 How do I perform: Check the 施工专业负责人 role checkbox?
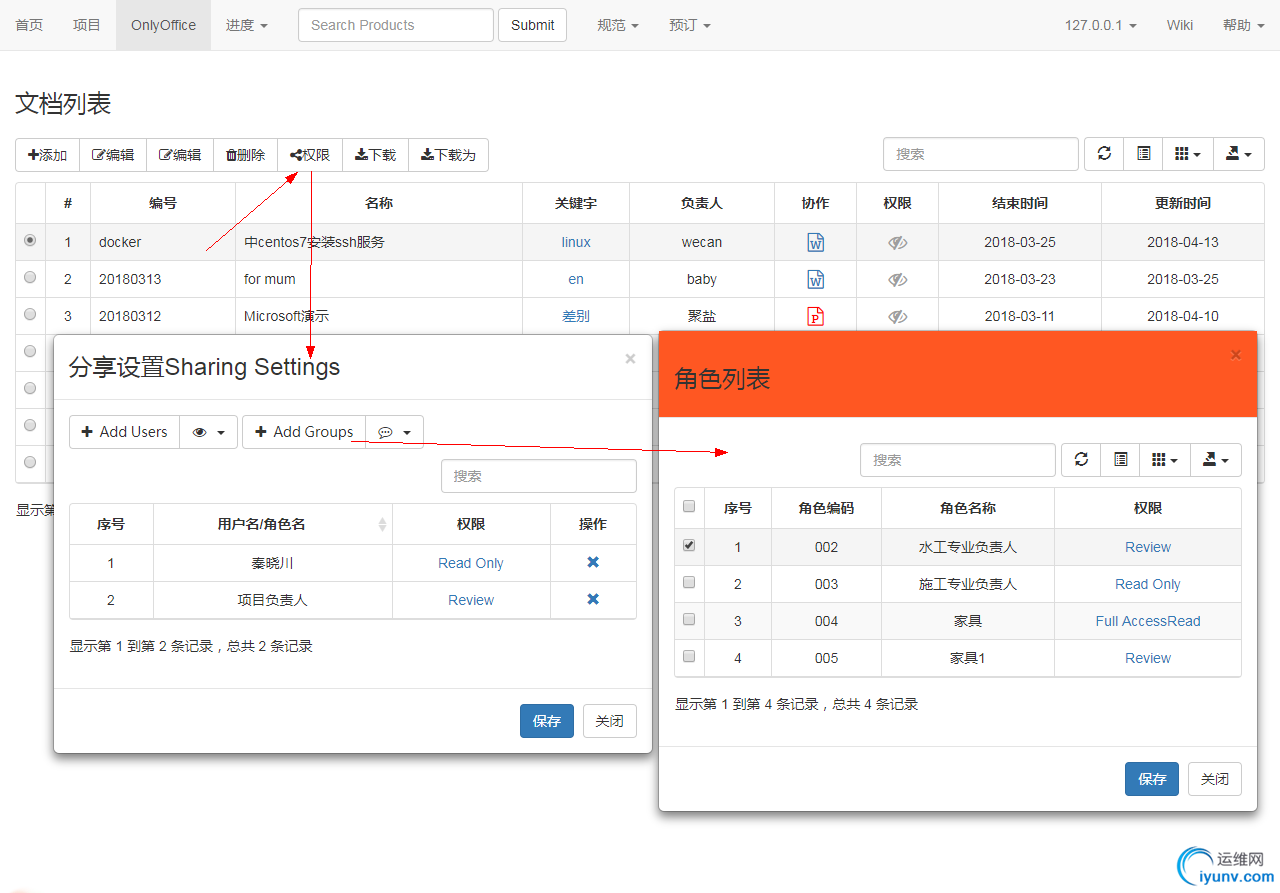click(x=689, y=582)
